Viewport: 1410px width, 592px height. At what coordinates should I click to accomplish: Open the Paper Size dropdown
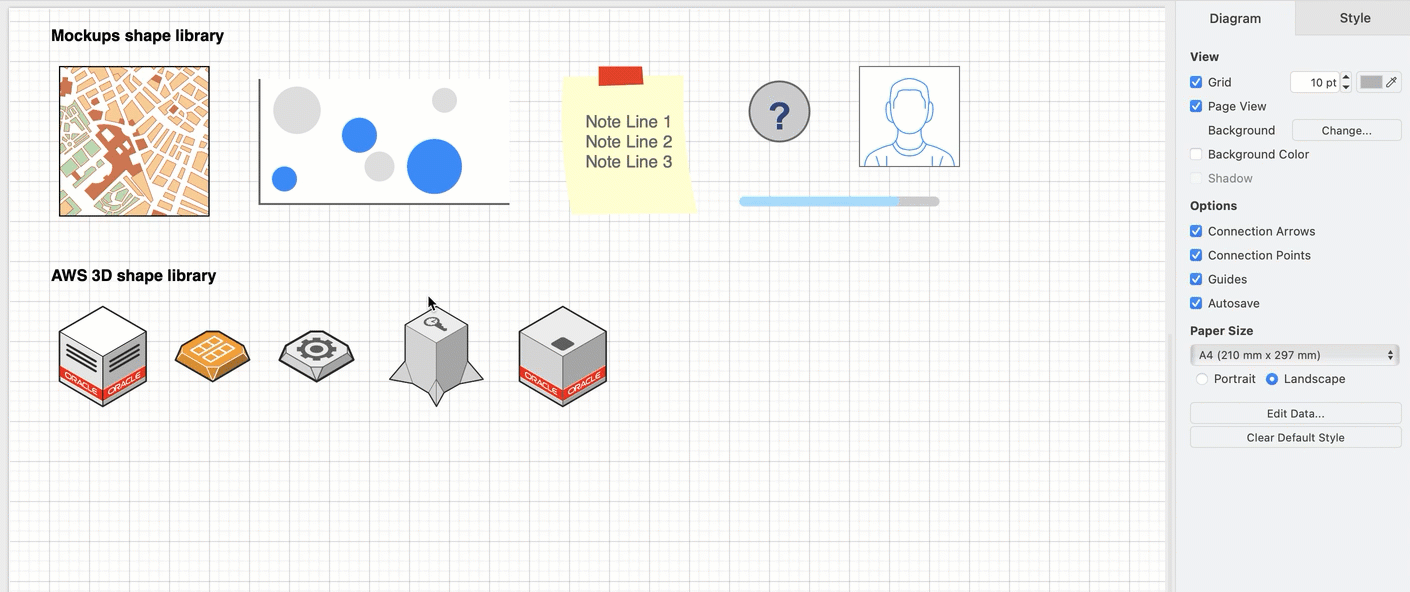click(x=1294, y=354)
